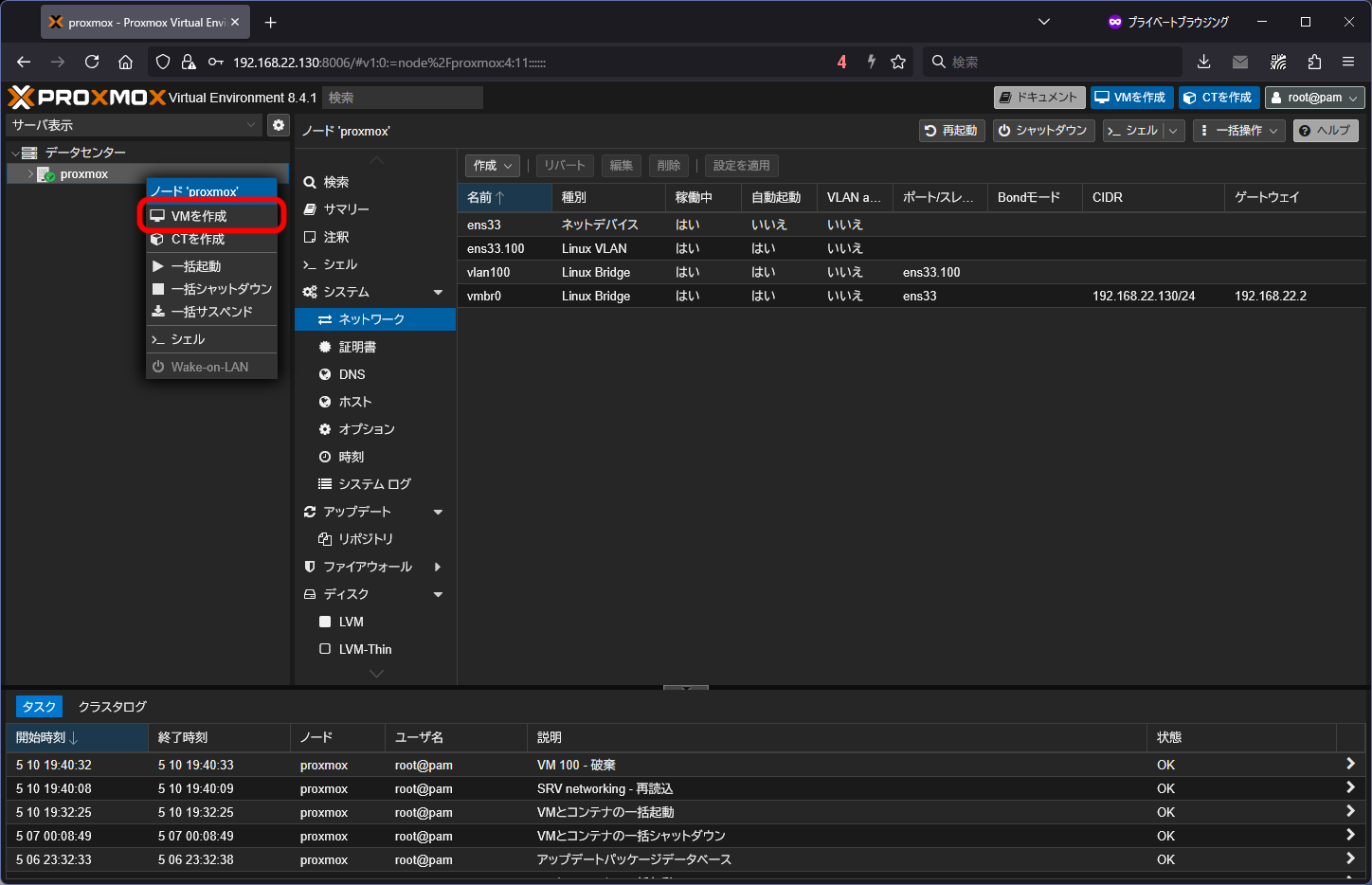The width and height of the screenshot is (1372, 885).
Task: Expand the proxmox node in tree
Action: pos(30,174)
